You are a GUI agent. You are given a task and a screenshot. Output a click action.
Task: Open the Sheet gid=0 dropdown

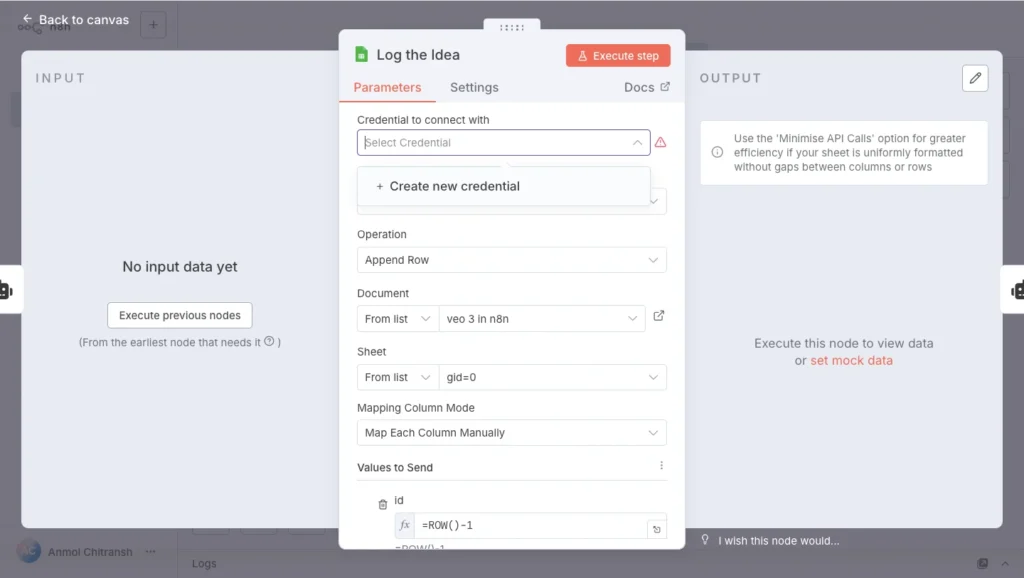click(x=552, y=377)
